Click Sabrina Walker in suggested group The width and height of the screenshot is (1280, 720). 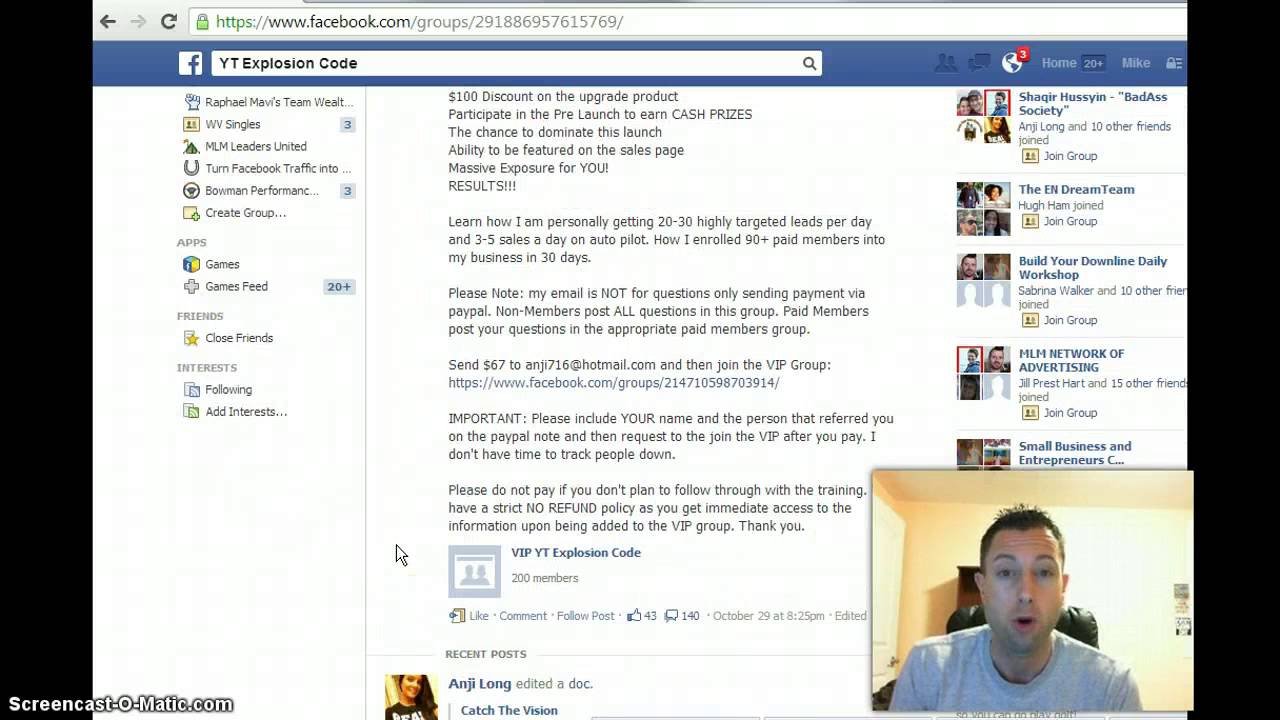pyautogui.click(x=1056, y=291)
